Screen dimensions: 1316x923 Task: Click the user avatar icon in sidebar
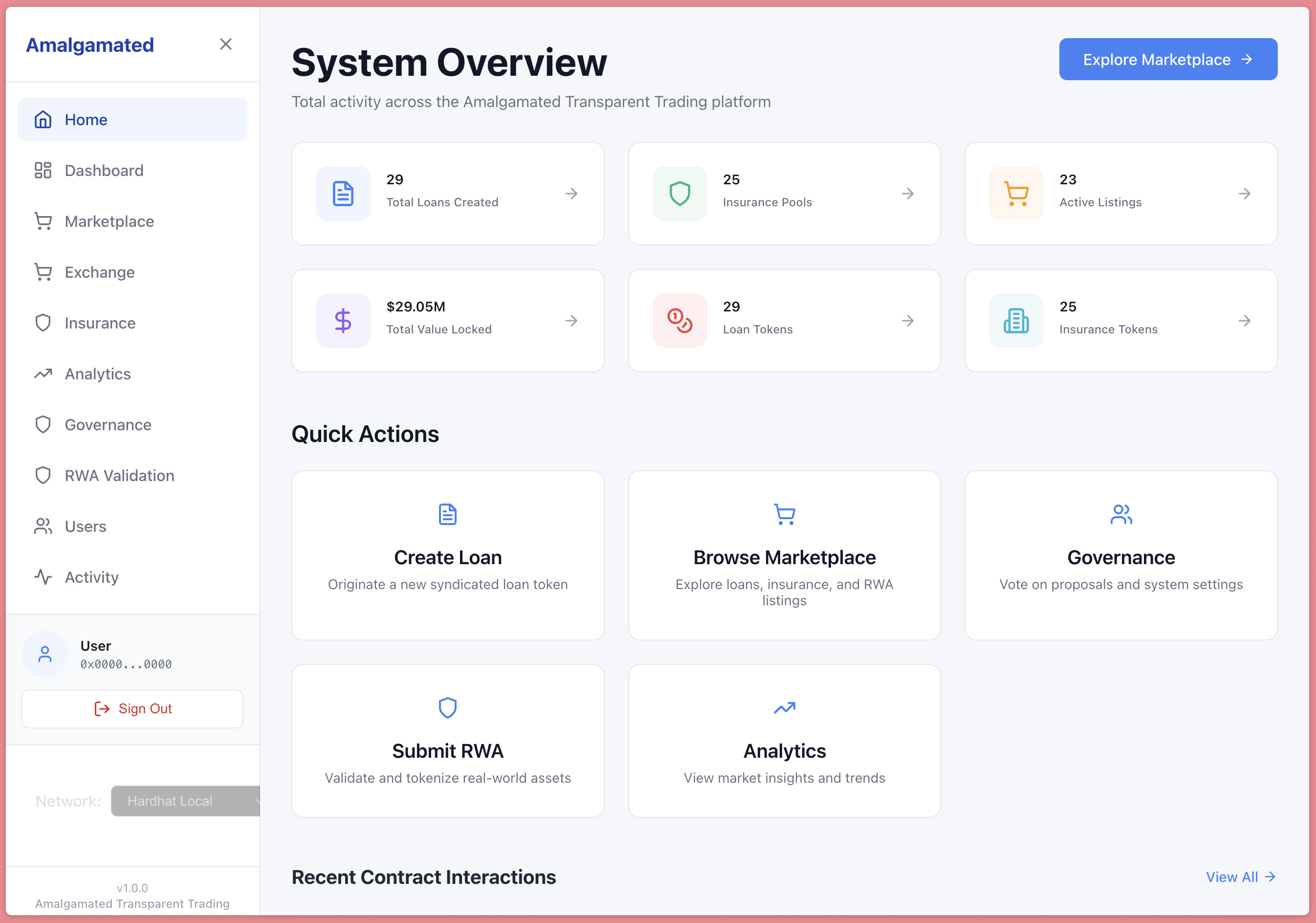click(x=44, y=654)
